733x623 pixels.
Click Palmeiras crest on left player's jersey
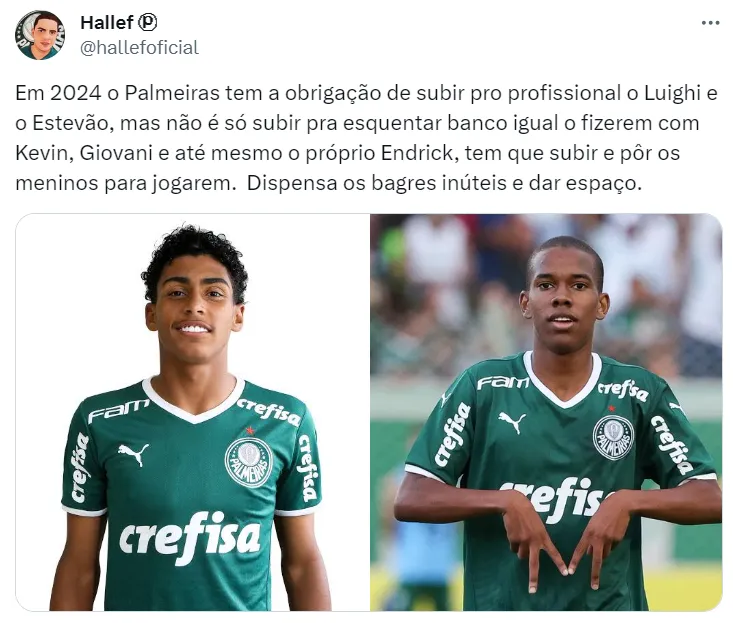coord(248,463)
